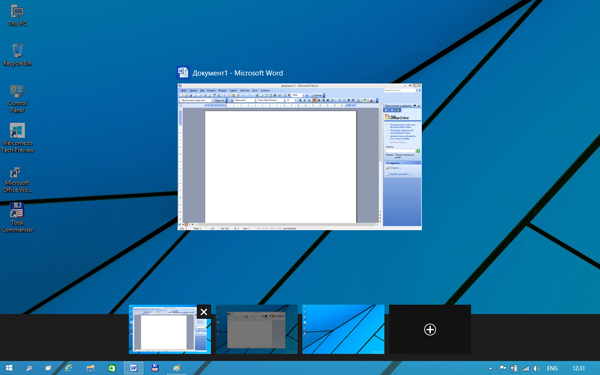Open the This PC desktop icon
This screenshot has height=375, width=600.
point(17,15)
